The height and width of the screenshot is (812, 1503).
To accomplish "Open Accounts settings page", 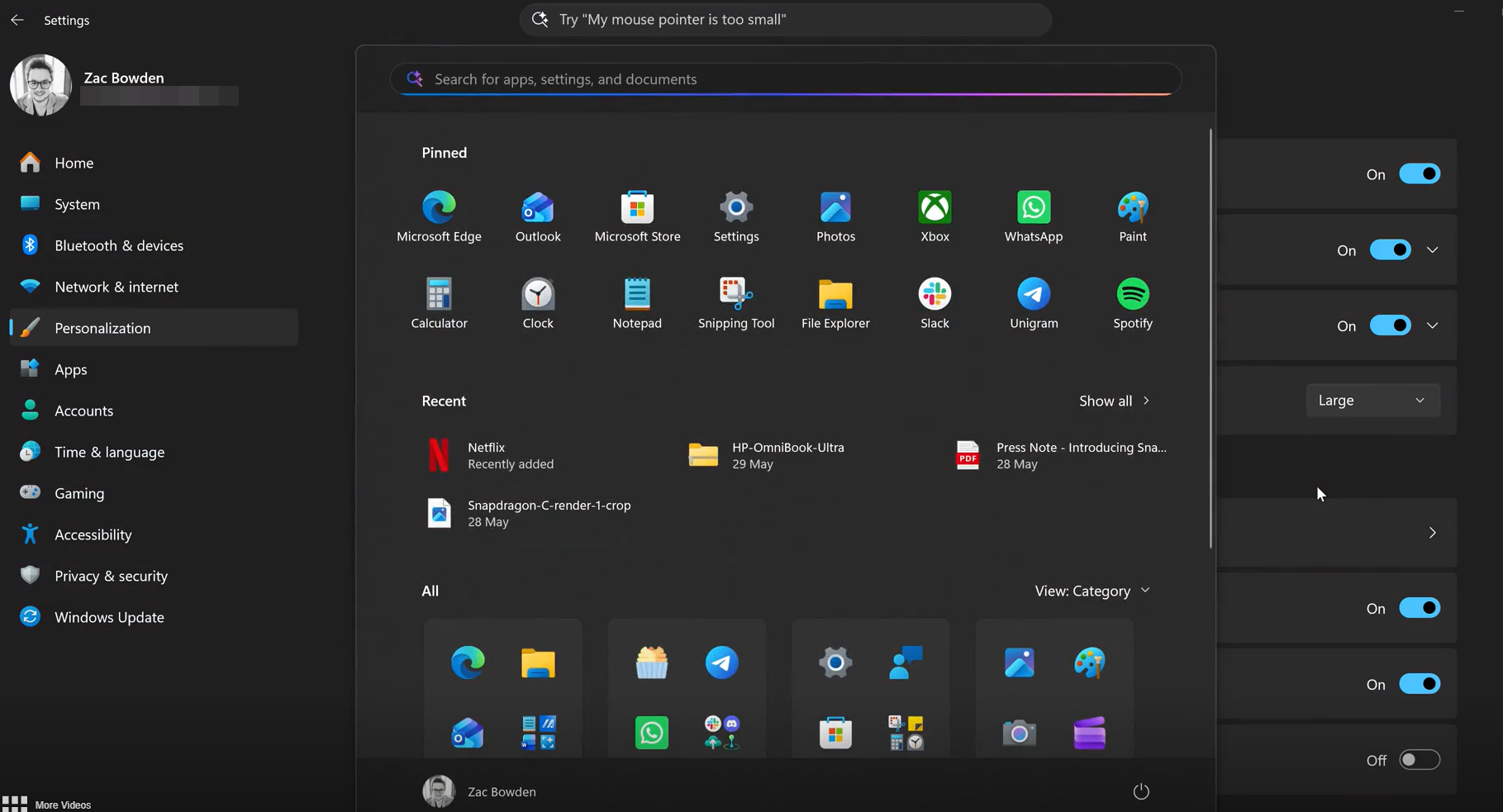I will pos(154,411).
